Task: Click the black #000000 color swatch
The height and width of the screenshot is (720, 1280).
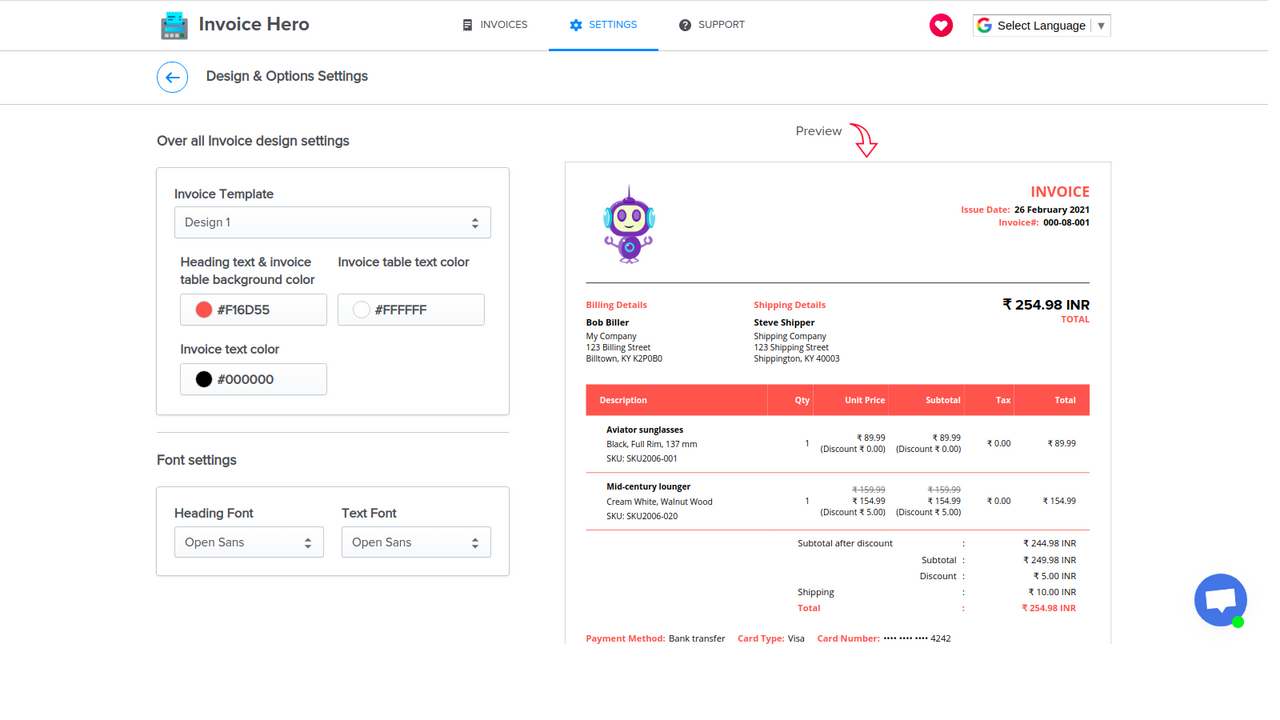Action: pyautogui.click(x=204, y=379)
